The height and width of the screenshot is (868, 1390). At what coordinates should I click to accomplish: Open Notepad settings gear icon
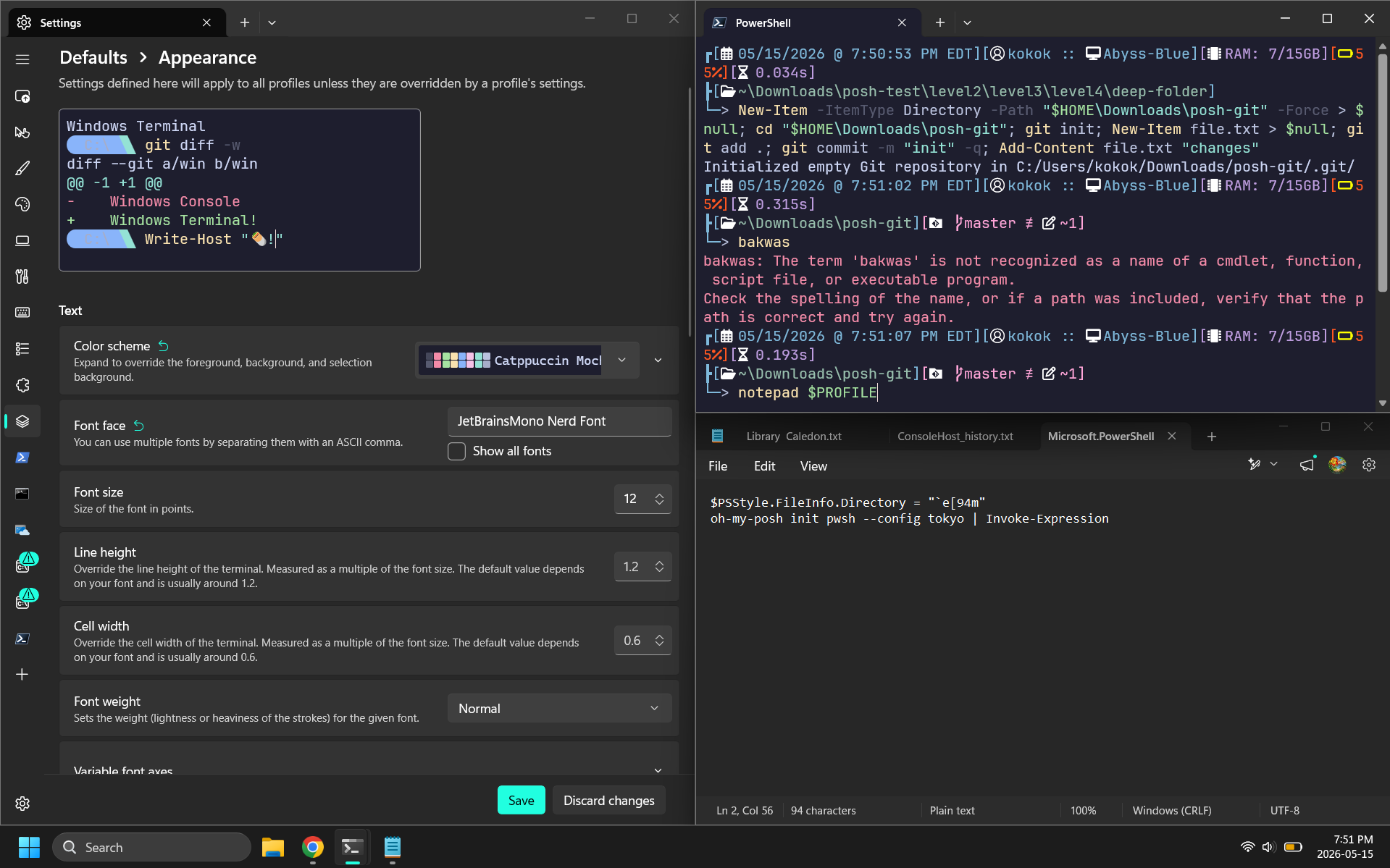(x=1369, y=465)
